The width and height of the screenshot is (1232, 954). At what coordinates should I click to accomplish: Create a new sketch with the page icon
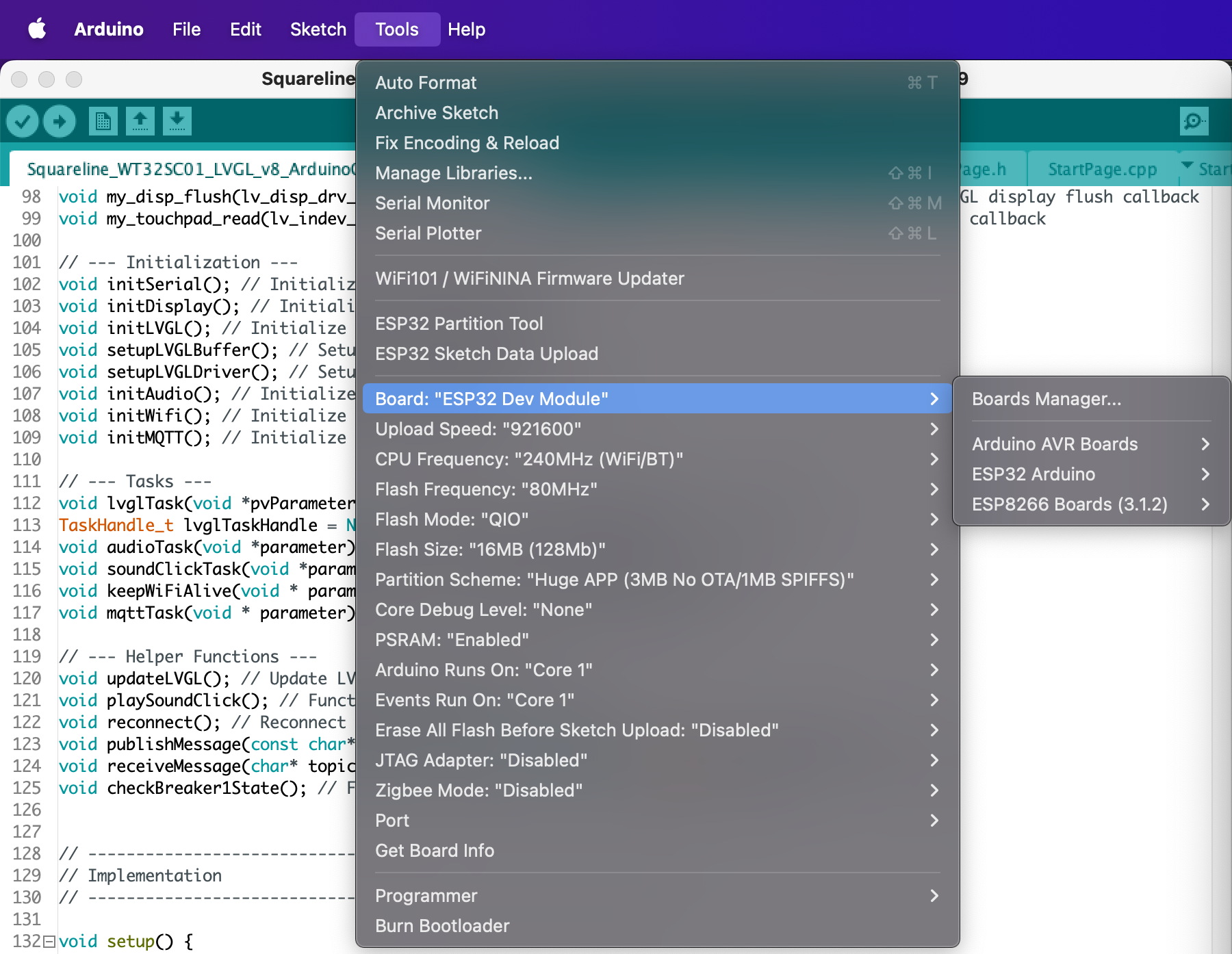click(103, 121)
